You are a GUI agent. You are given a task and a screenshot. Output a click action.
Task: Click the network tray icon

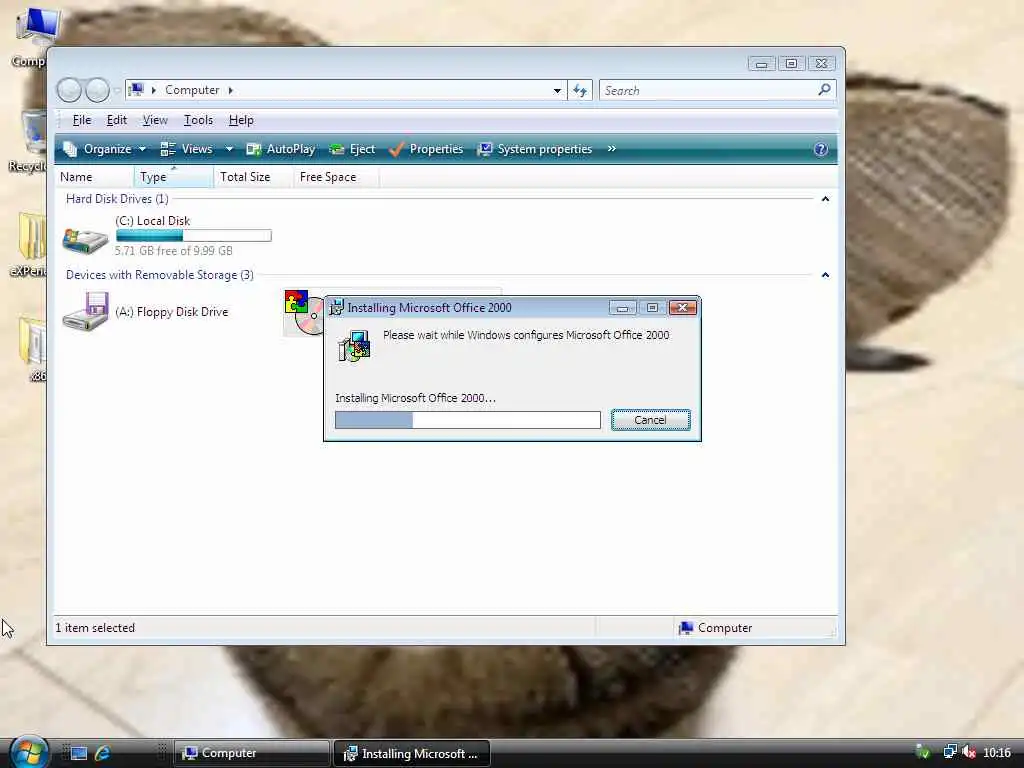click(950, 752)
